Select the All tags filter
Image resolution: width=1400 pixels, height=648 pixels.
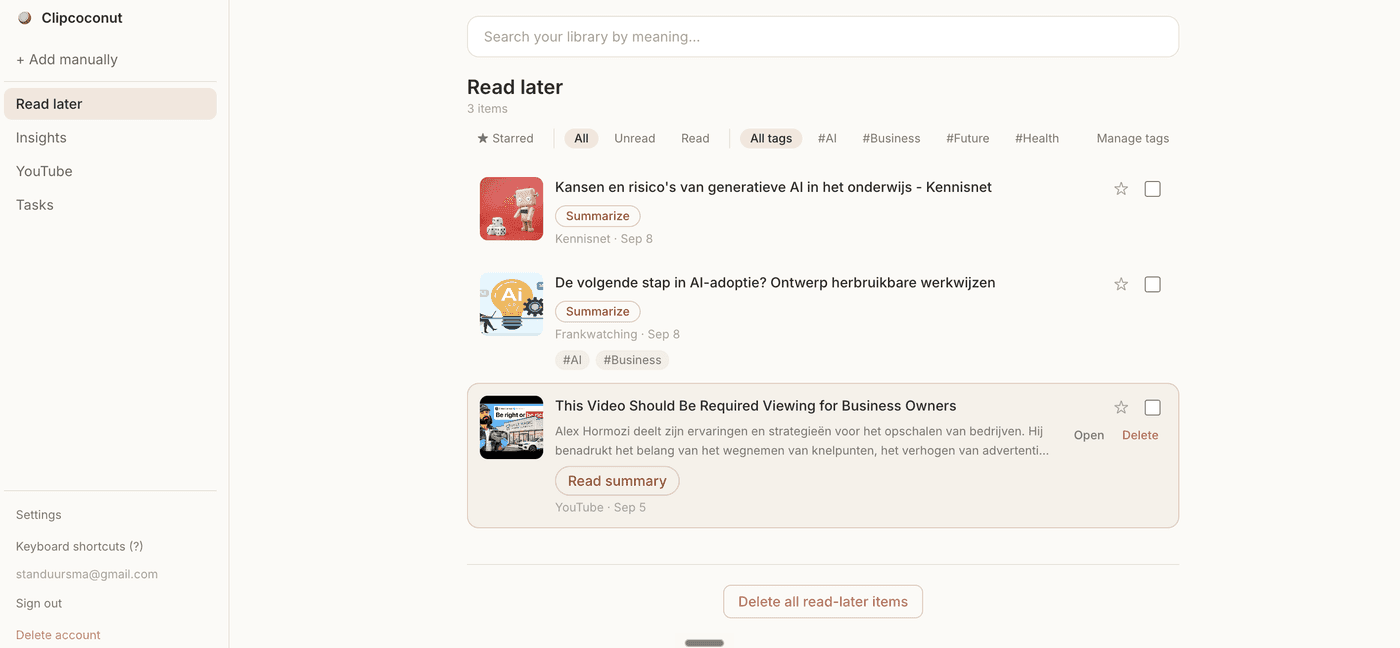(771, 139)
